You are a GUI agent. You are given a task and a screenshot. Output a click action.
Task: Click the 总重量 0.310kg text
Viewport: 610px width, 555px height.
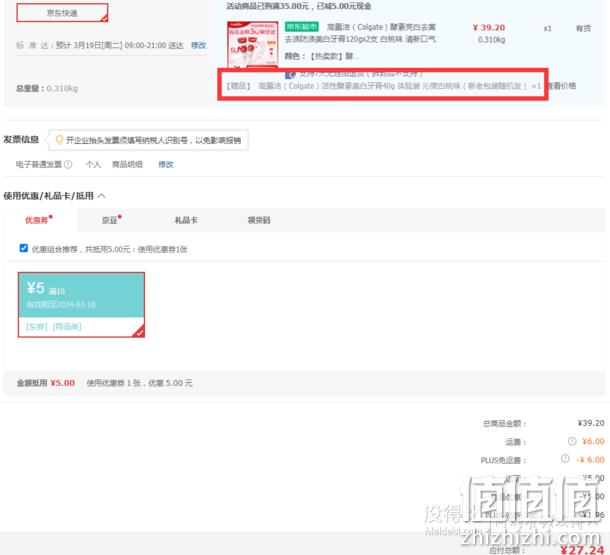tap(47, 88)
